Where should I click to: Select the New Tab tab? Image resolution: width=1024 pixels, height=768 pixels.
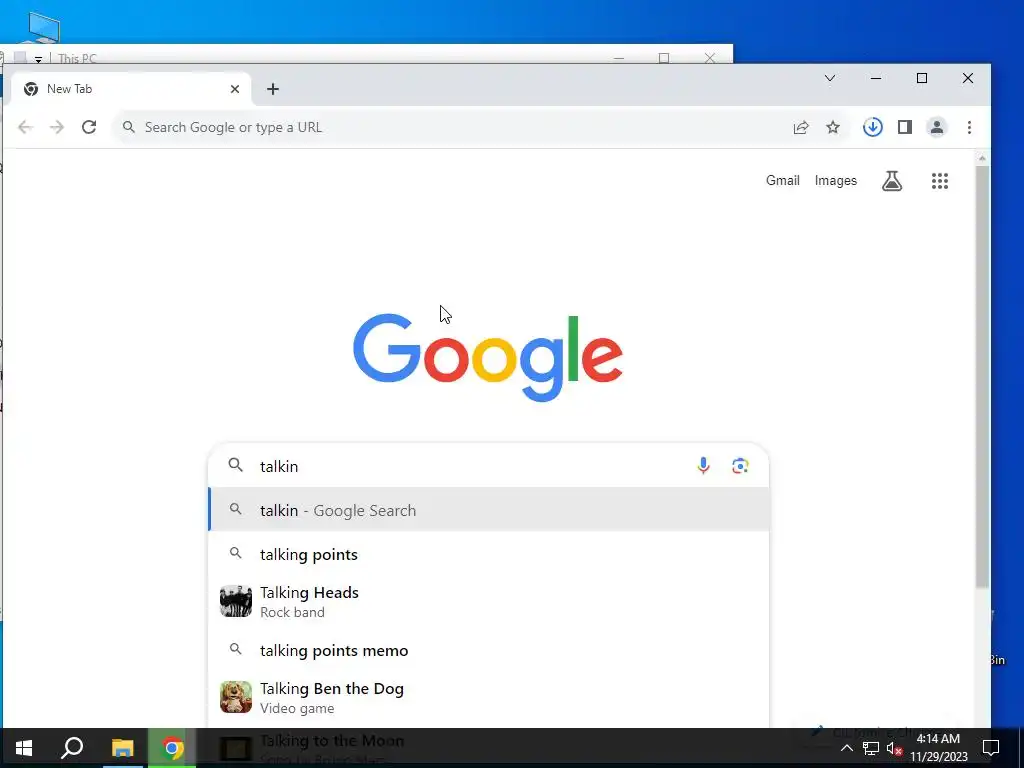131,89
